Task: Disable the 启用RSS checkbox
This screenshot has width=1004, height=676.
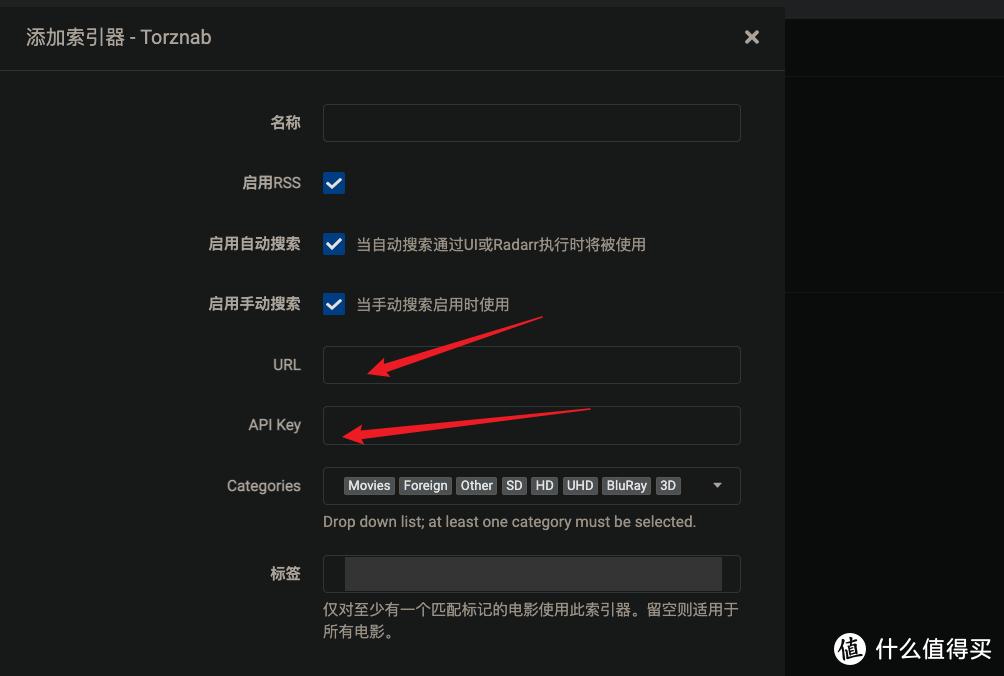Action: (x=333, y=183)
